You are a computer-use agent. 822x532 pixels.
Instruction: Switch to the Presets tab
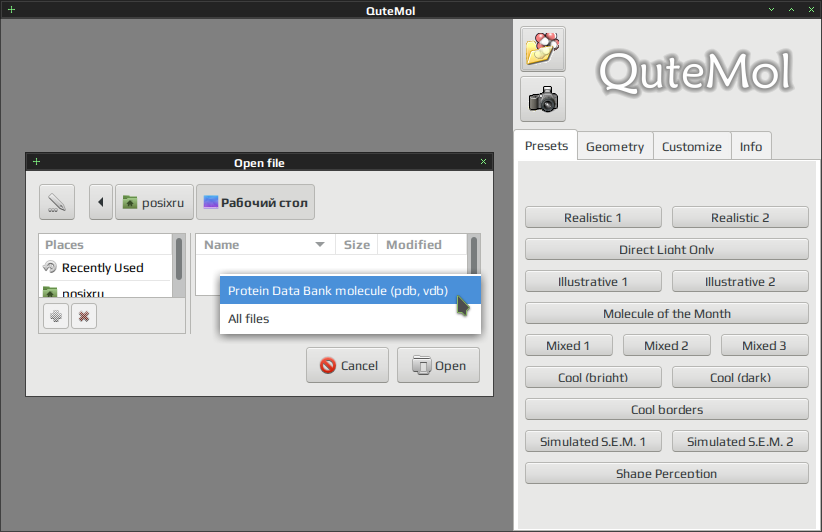[546, 145]
